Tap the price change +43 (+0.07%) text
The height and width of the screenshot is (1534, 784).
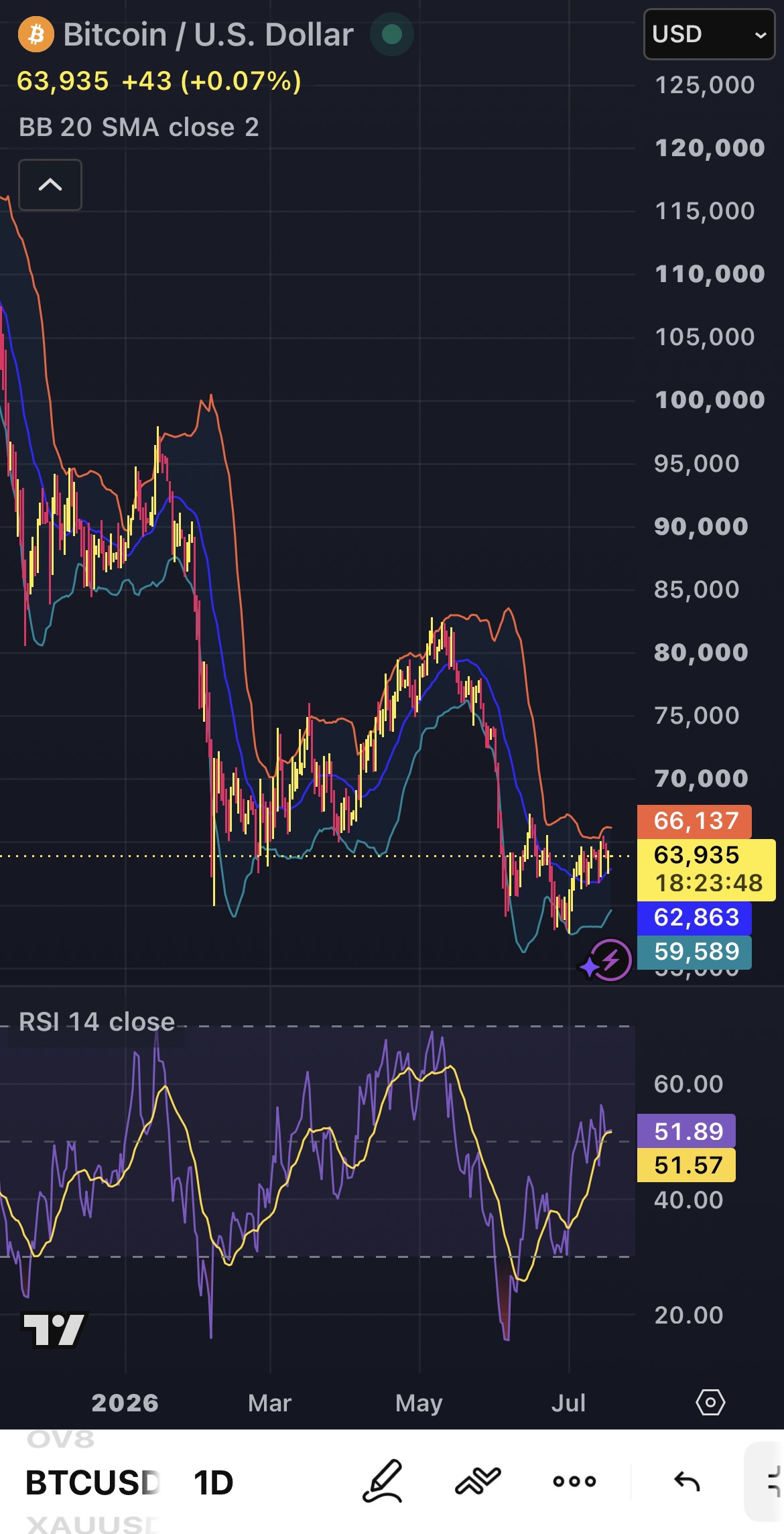[x=212, y=81]
